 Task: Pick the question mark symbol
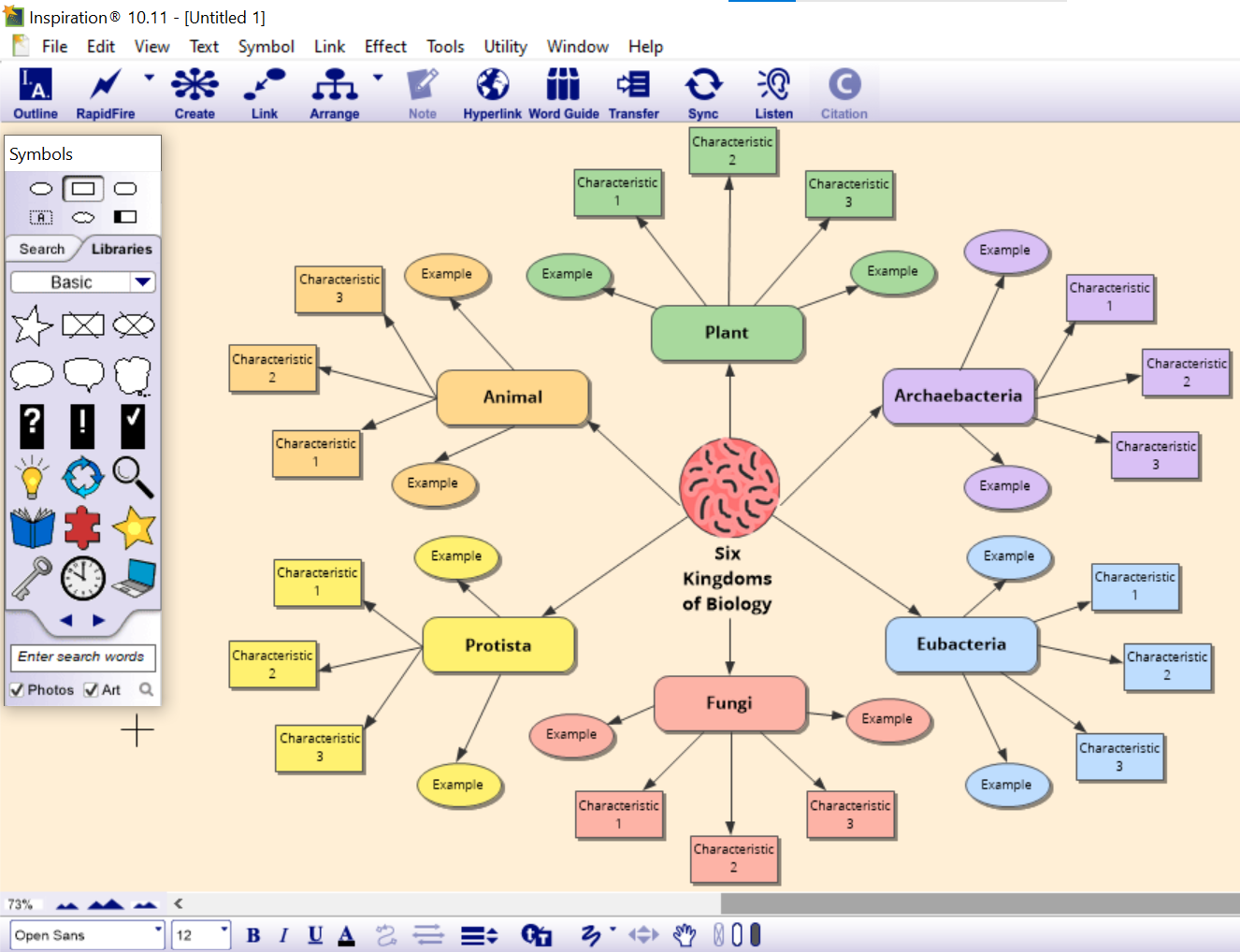pos(32,426)
